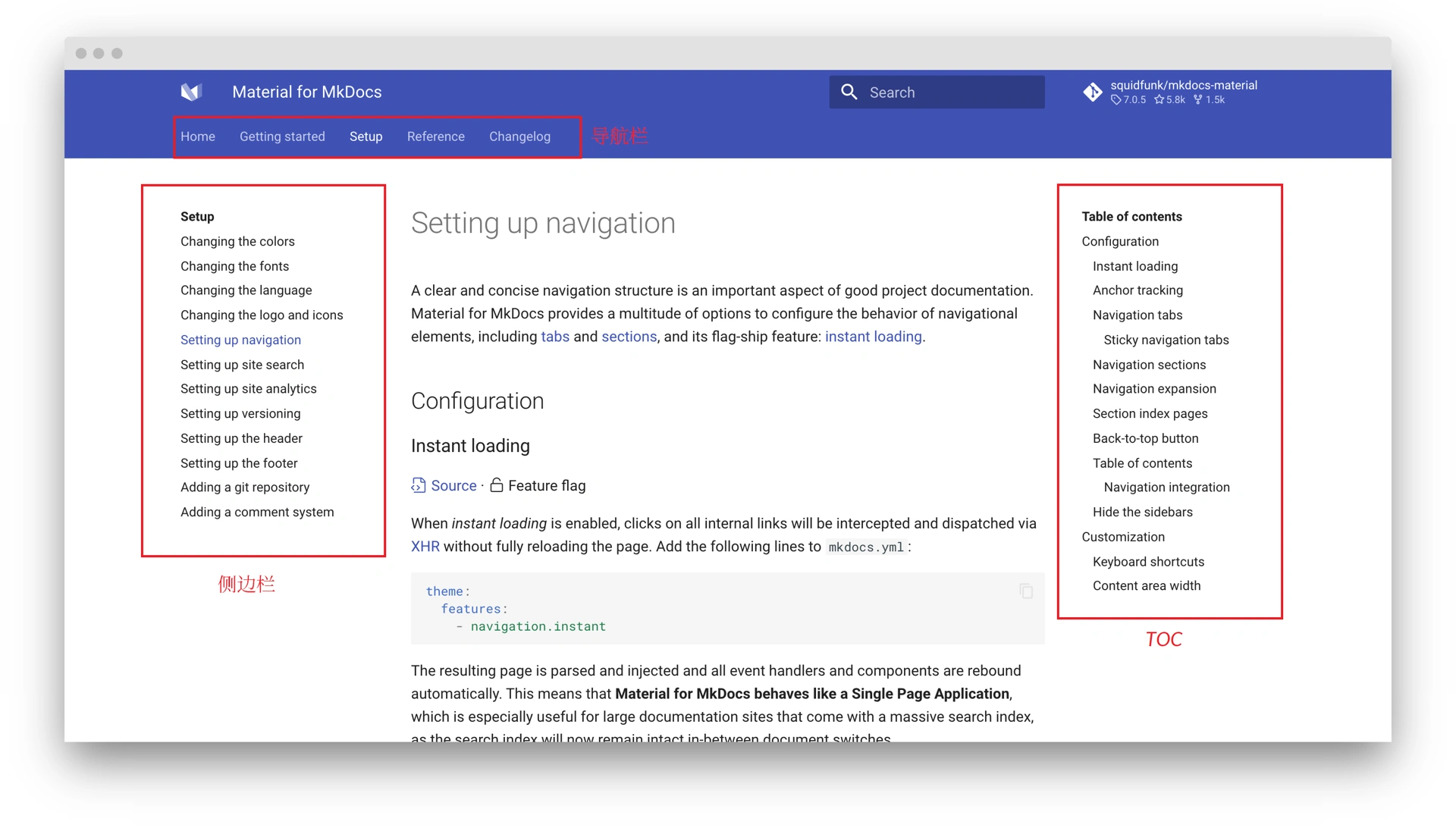Image resolution: width=1456 pixels, height=834 pixels.
Task: Open the XHR link
Action: tap(425, 547)
